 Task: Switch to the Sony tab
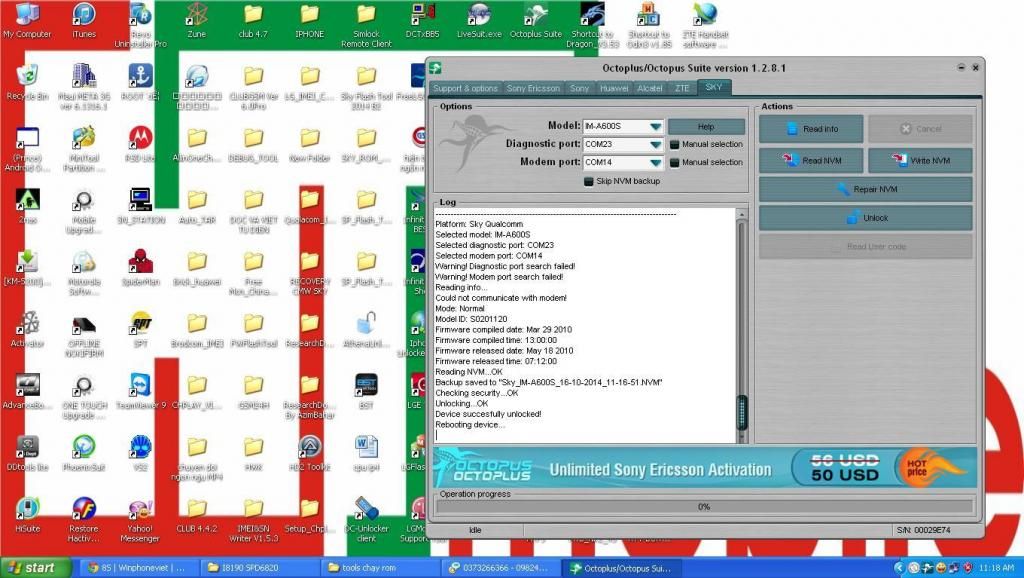[x=579, y=88]
